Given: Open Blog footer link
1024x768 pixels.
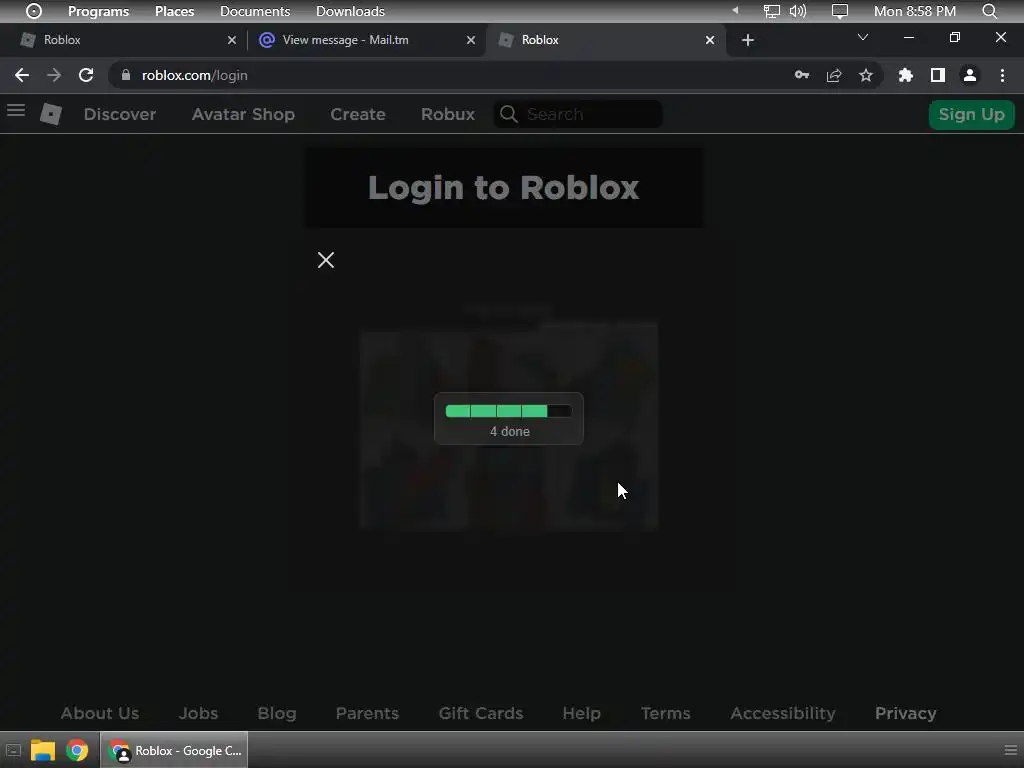Looking at the screenshot, I should coord(277,713).
